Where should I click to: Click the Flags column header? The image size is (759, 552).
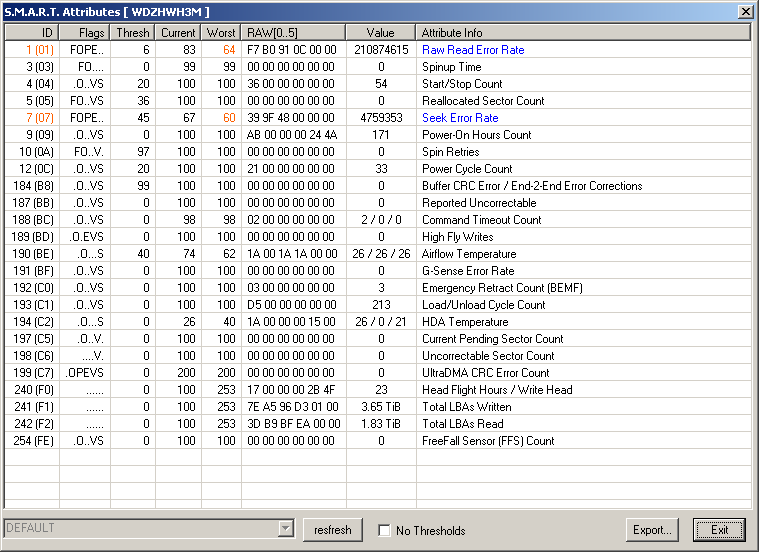point(82,33)
